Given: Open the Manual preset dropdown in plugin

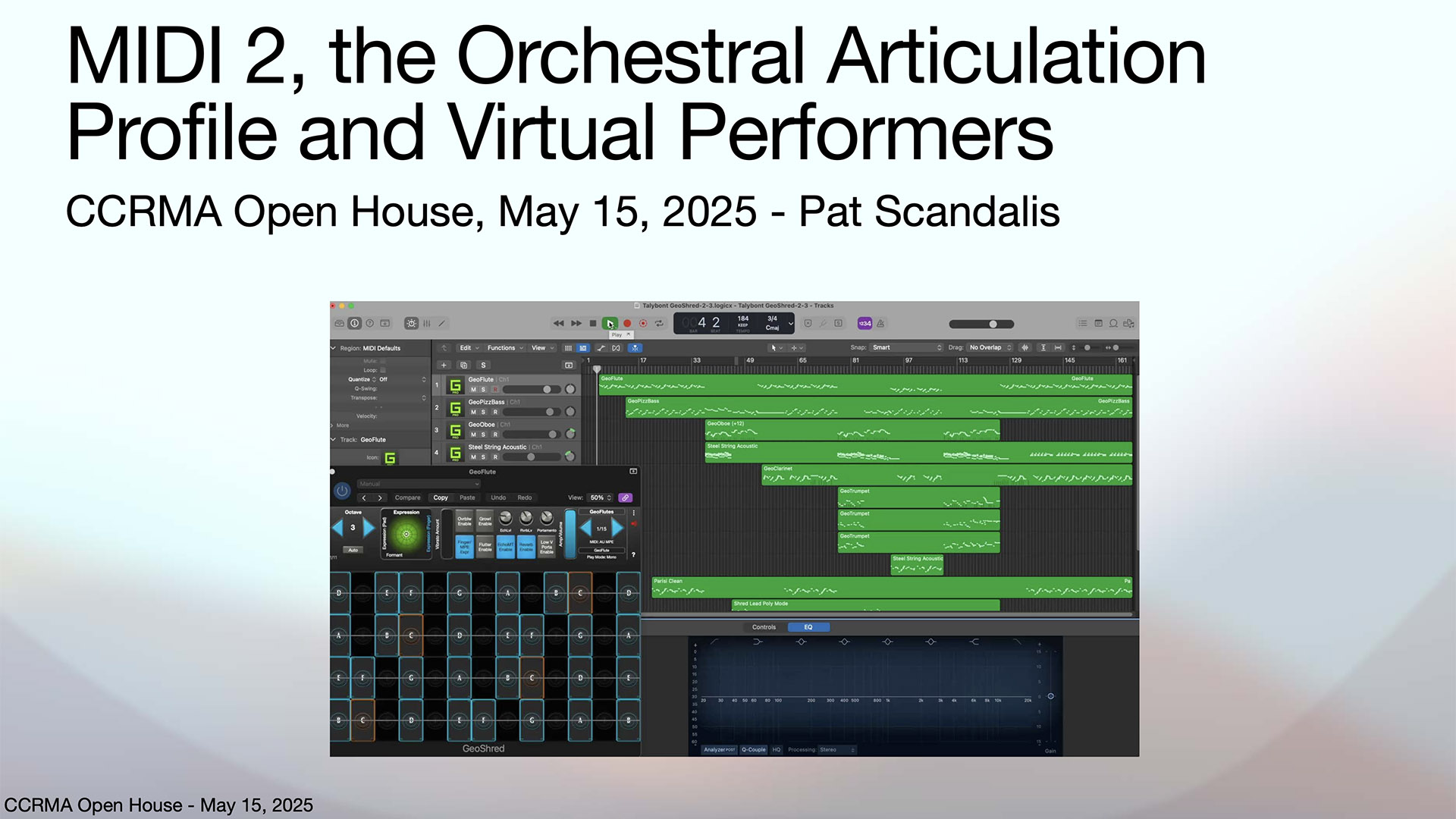Looking at the screenshot, I should click(419, 484).
